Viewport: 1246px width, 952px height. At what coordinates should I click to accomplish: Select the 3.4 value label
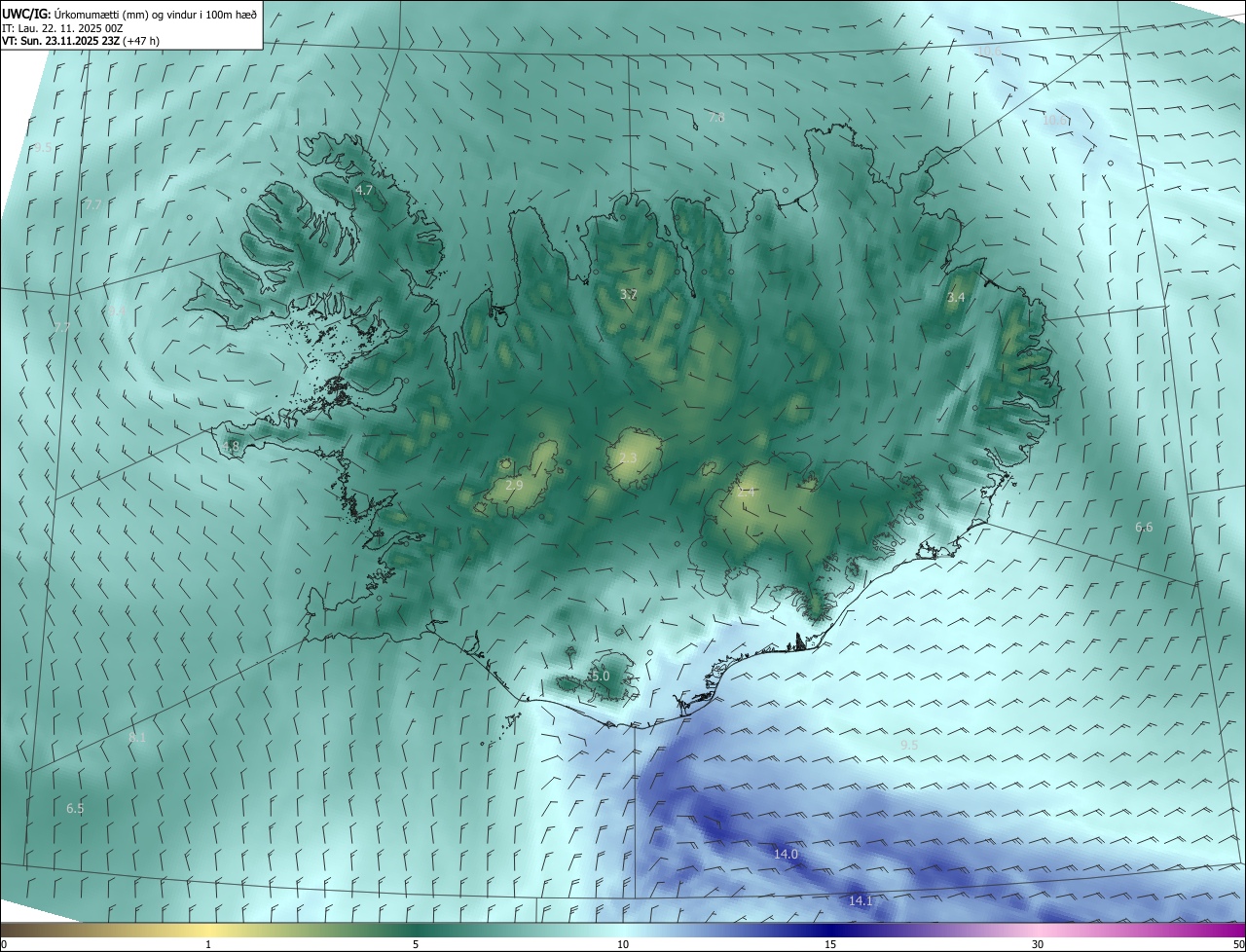pyautogui.click(x=956, y=297)
